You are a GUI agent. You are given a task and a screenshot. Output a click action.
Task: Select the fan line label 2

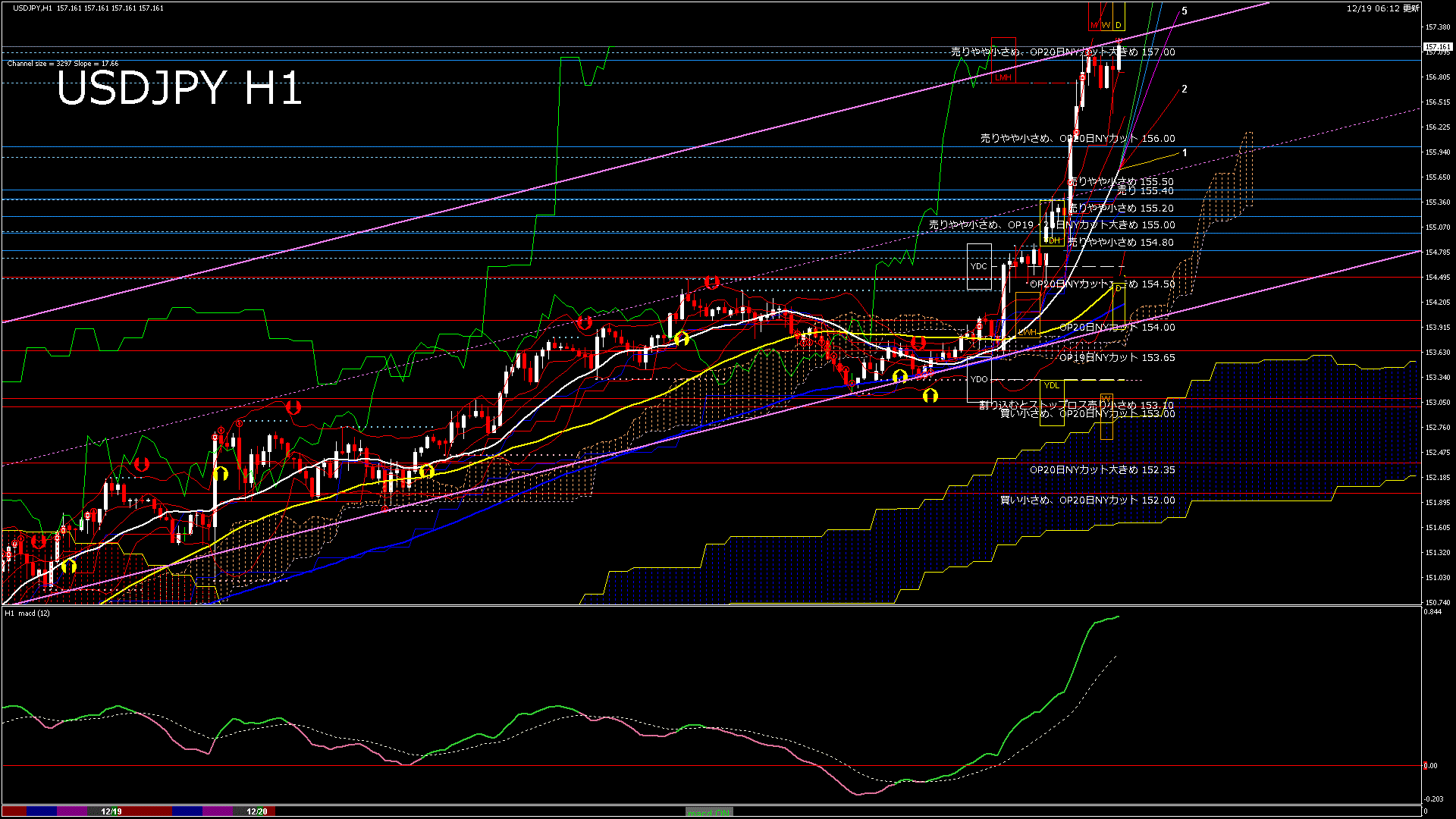[1185, 89]
